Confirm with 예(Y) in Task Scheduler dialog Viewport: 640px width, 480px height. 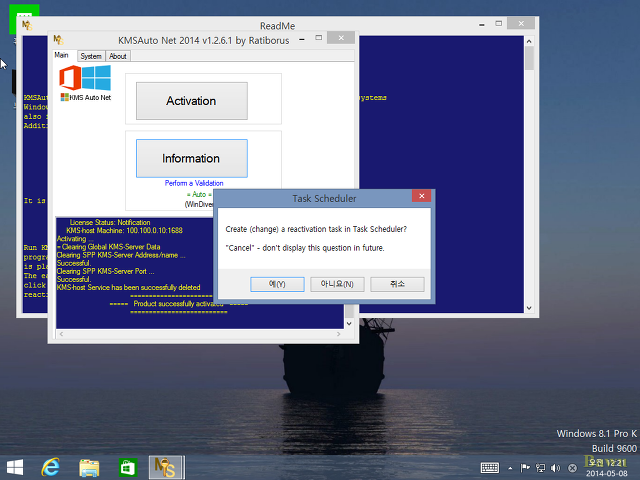click(x=277, y=284)
